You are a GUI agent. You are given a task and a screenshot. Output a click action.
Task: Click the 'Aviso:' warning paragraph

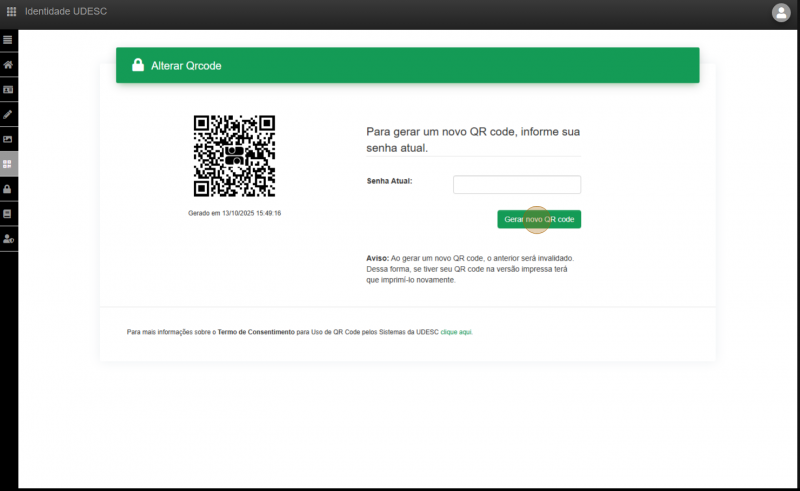(x=470, y=269)
